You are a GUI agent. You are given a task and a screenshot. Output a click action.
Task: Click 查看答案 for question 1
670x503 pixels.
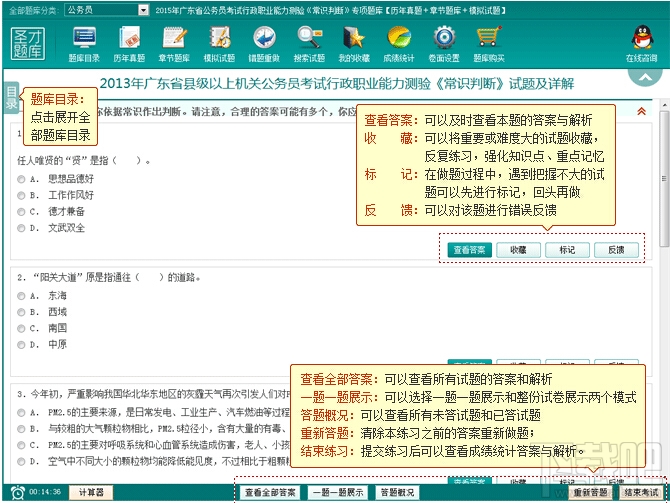[470, 250]
